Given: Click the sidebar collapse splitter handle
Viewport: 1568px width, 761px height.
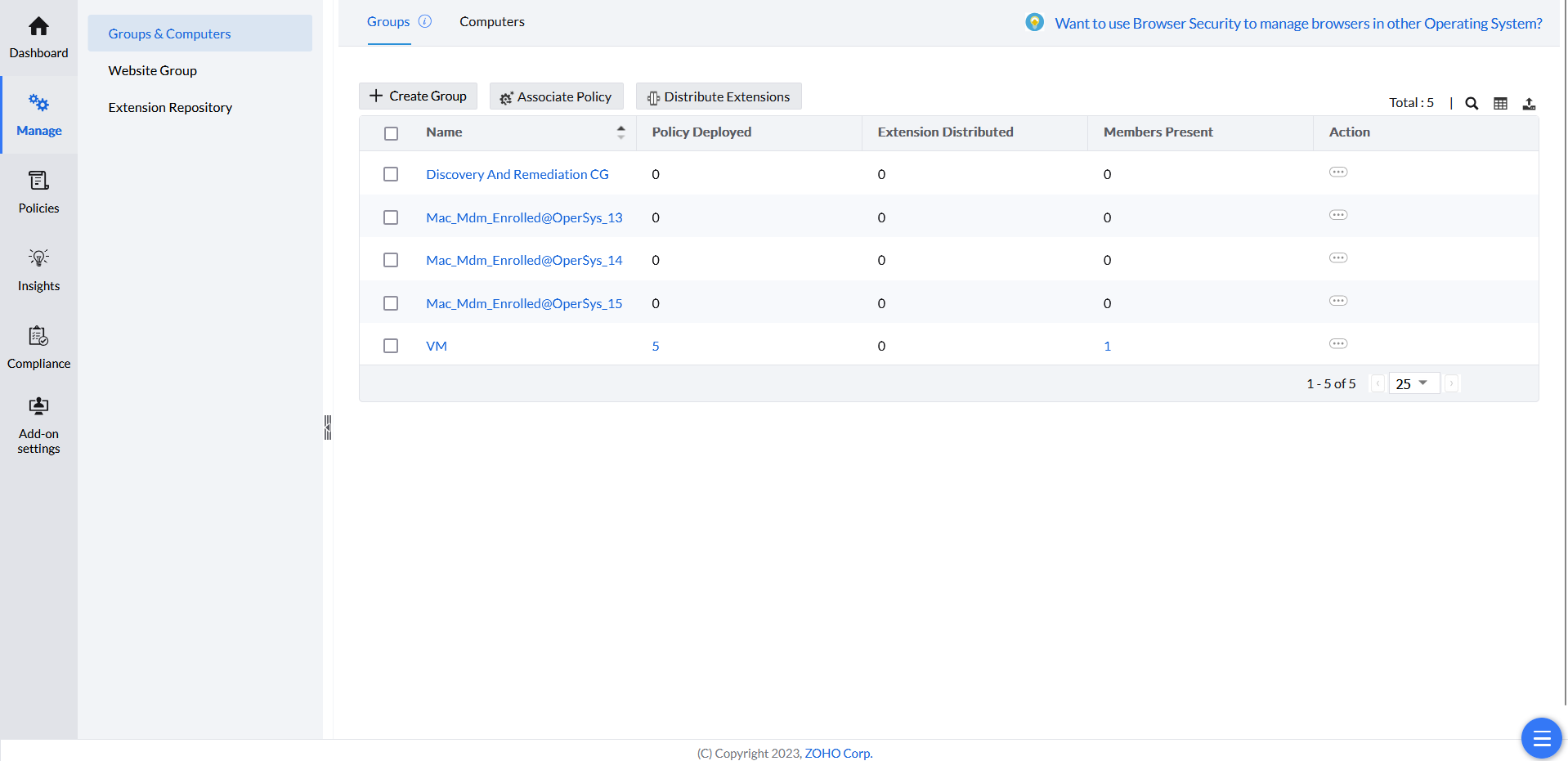Looking at the screenshot, I should pyautogui.click(x=328, y=428).
